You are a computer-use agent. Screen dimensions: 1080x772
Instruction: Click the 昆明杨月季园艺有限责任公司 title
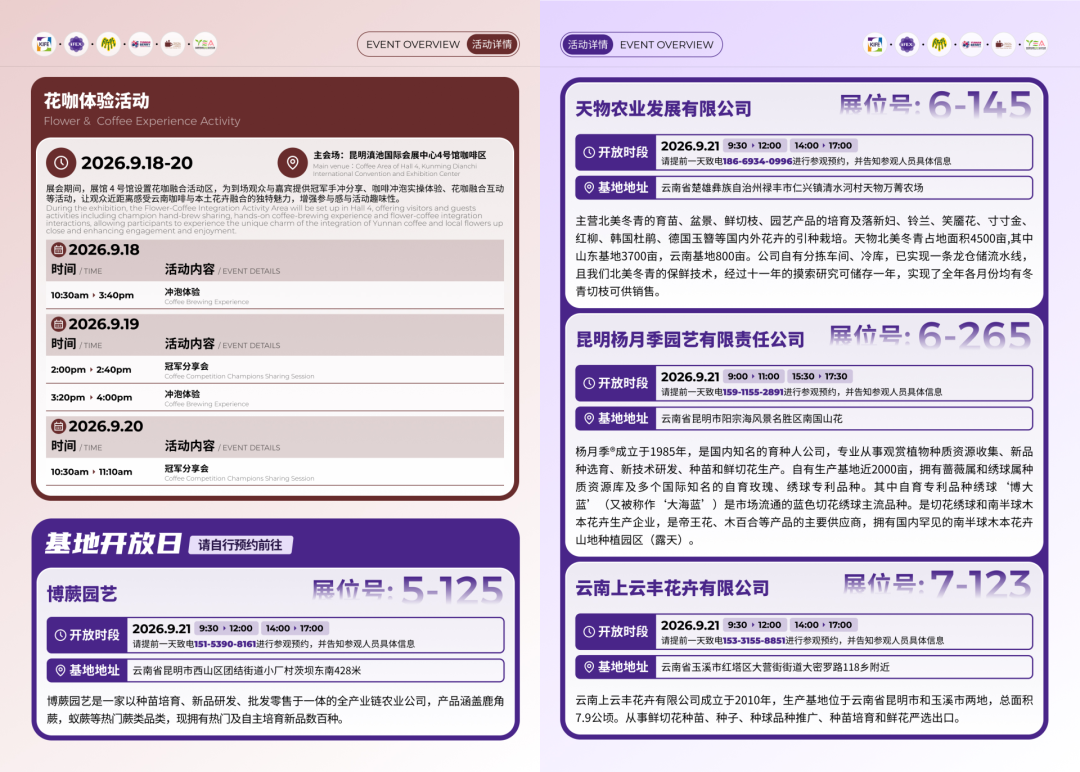click(x=690, y=340)
